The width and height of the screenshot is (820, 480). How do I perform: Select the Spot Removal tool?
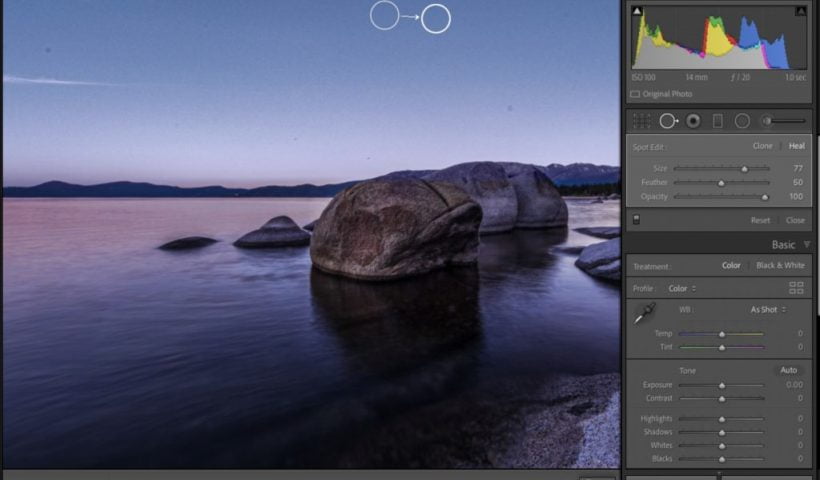click(x=668, y=121)
